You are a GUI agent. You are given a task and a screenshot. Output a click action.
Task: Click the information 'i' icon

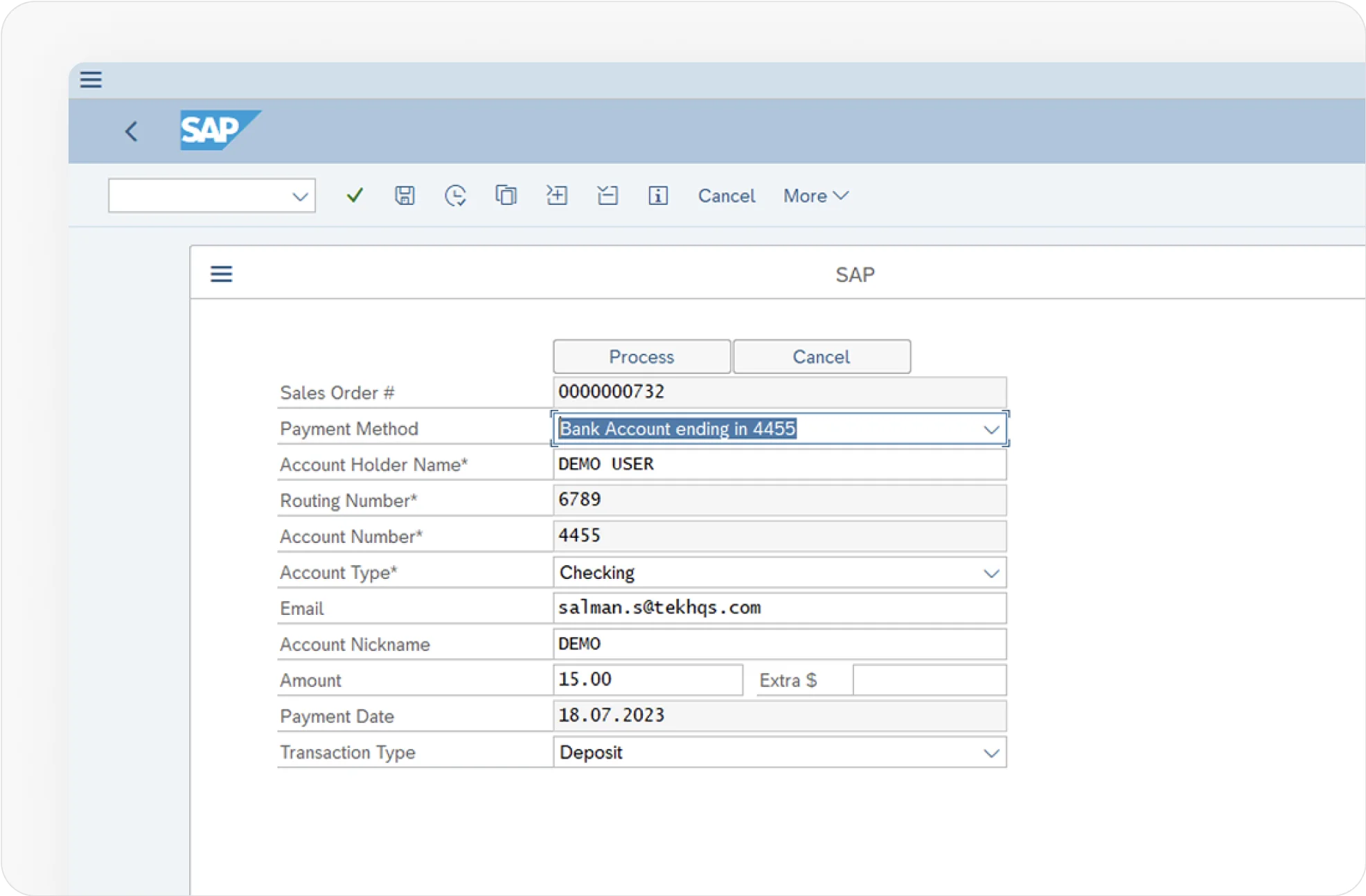tap(657, 195)
